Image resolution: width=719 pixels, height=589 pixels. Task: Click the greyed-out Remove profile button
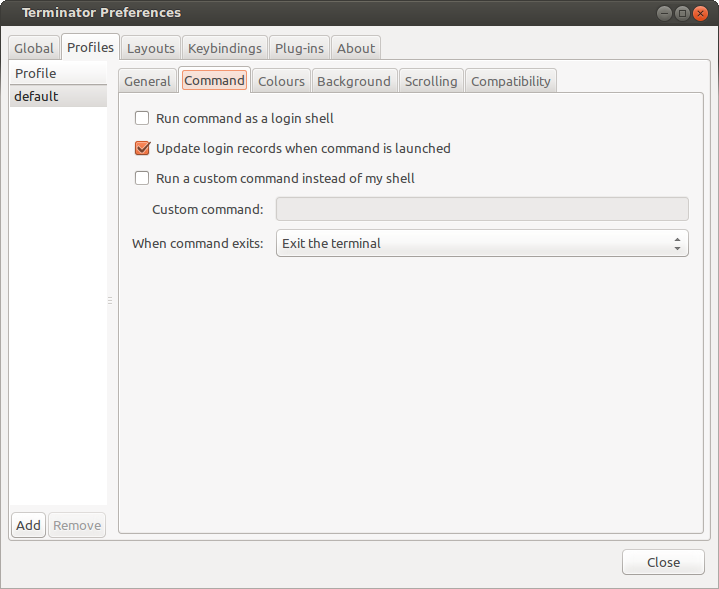(x=77, y=525)
